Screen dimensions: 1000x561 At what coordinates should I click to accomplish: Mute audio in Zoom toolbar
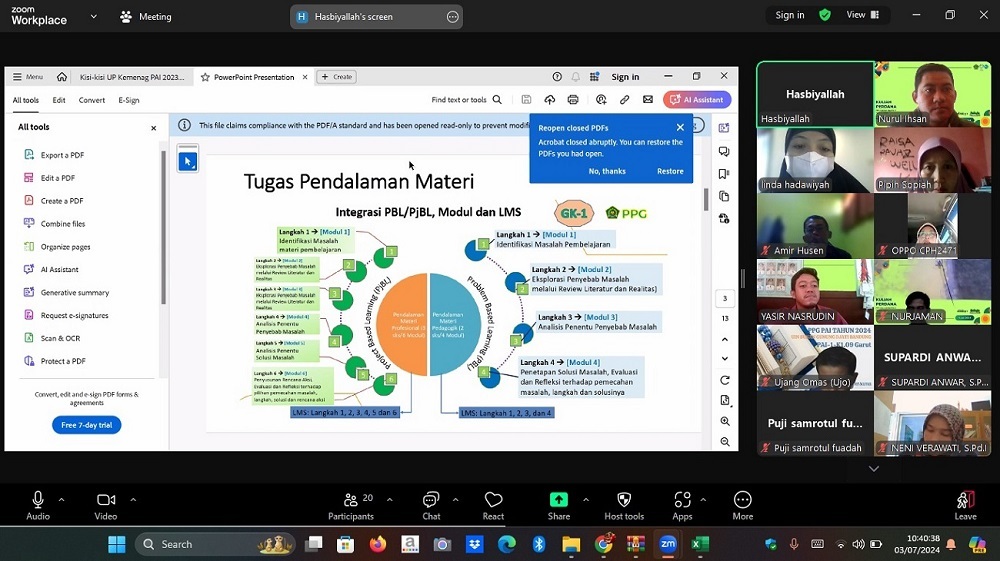click(38, 506)
